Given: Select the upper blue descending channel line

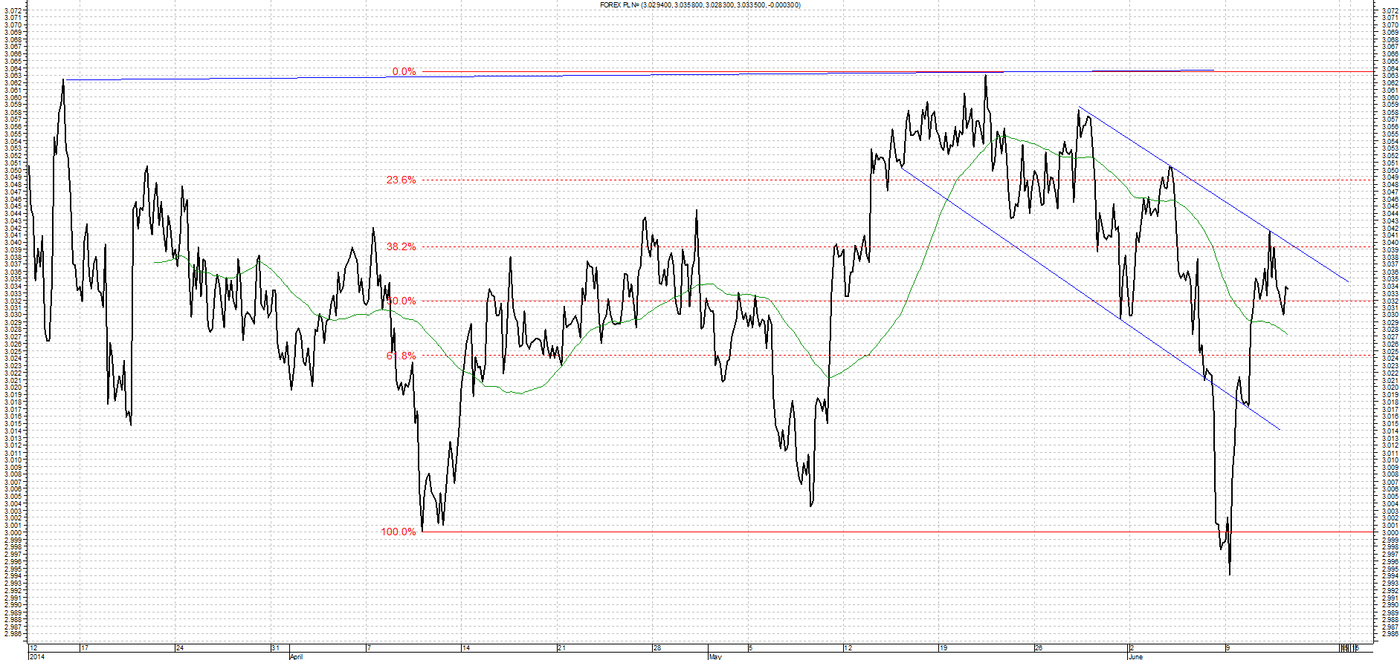Looking at the screenshot, I should coord(1213,194).
